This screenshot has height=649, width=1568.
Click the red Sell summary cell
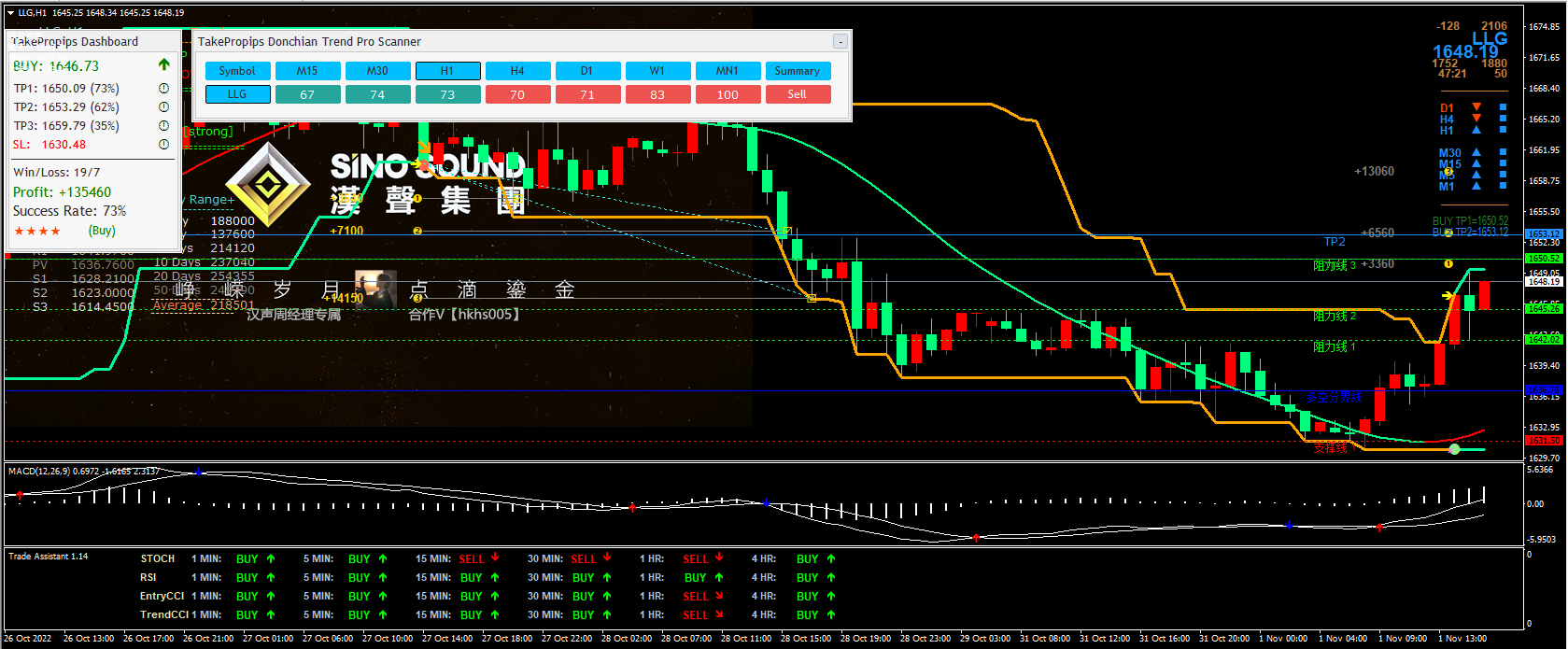click(x=798, y=94)
